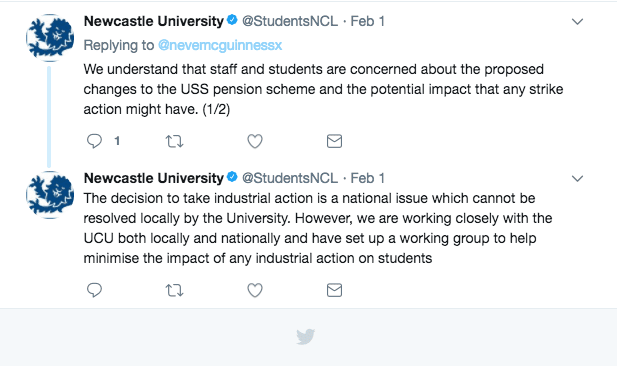
Task: Open Newcastle University name on first tweet
Action: pos(154,21)
